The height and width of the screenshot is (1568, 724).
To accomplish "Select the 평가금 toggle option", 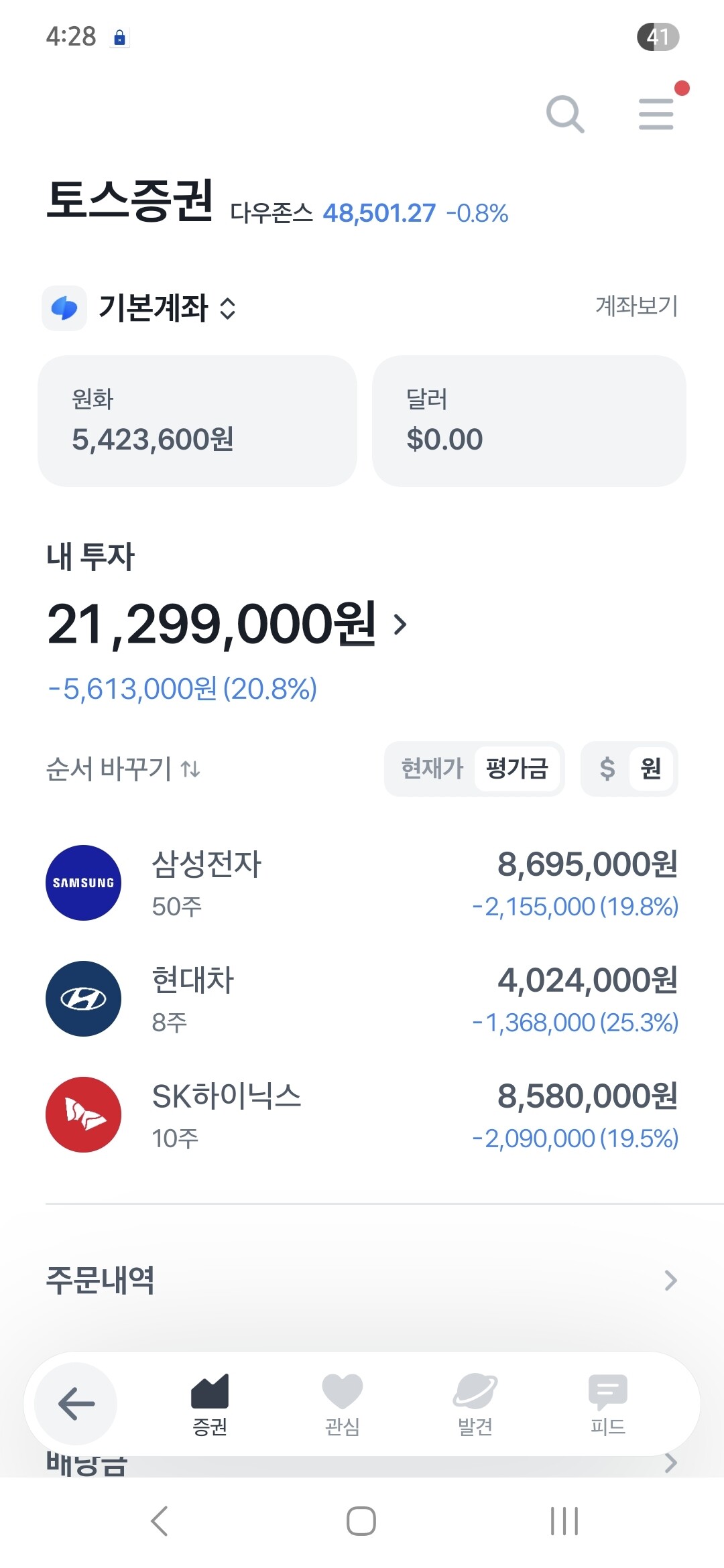I will [x=517, y=769].
